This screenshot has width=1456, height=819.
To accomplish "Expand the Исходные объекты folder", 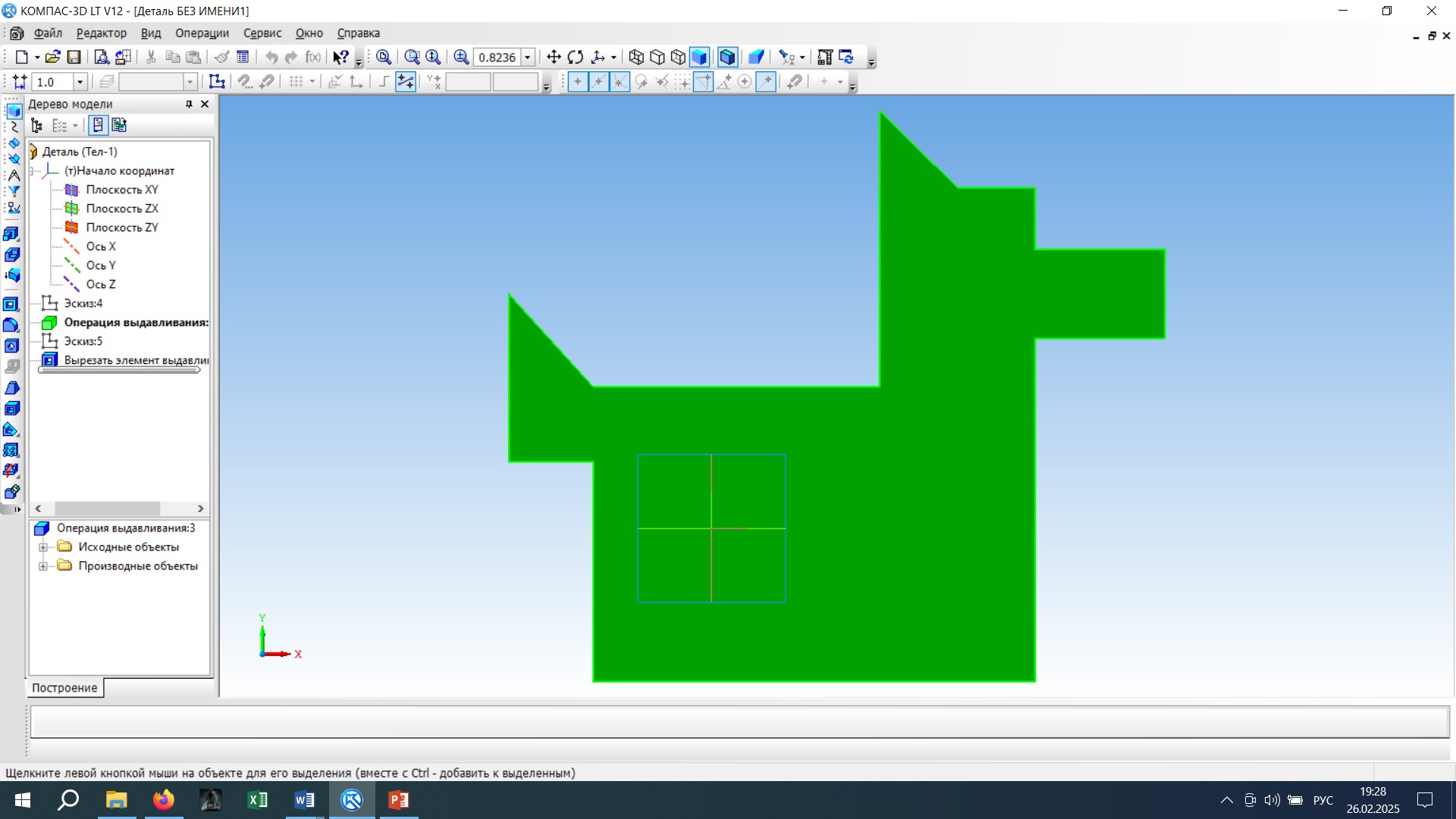I will coord(43,548).
